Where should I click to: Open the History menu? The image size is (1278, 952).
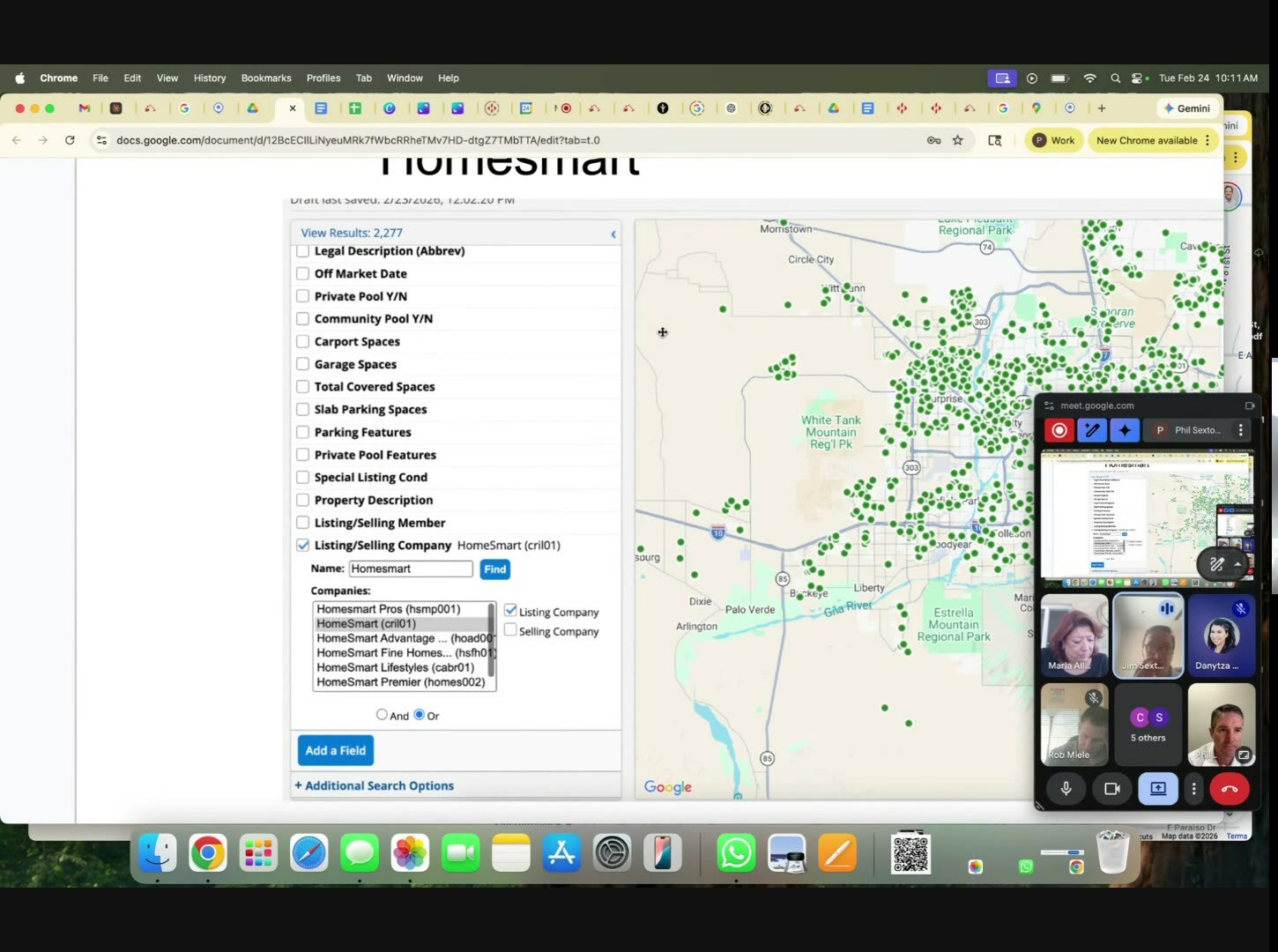click(x=210, y=78)
